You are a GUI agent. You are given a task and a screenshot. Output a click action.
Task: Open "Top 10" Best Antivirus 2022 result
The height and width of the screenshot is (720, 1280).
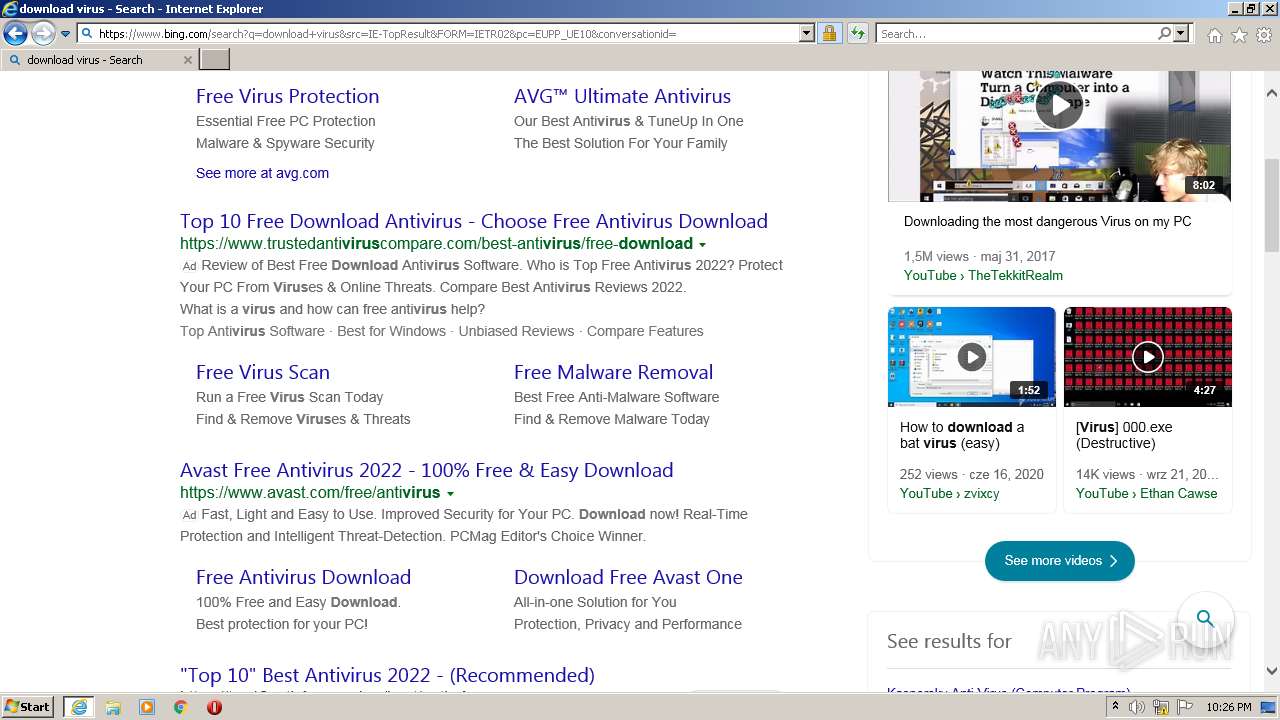coord(387,675)
